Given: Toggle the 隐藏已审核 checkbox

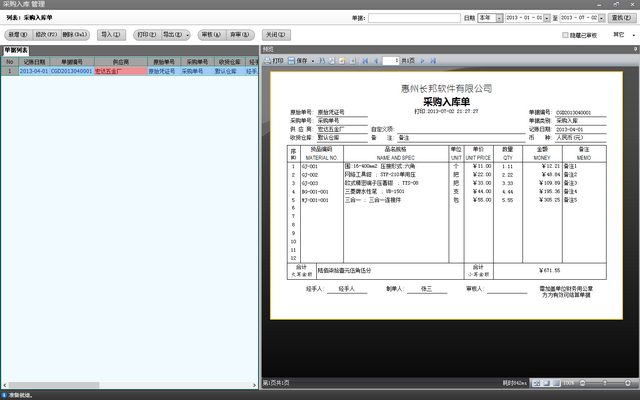Looking at the screenshot, I should coord(565,35).
